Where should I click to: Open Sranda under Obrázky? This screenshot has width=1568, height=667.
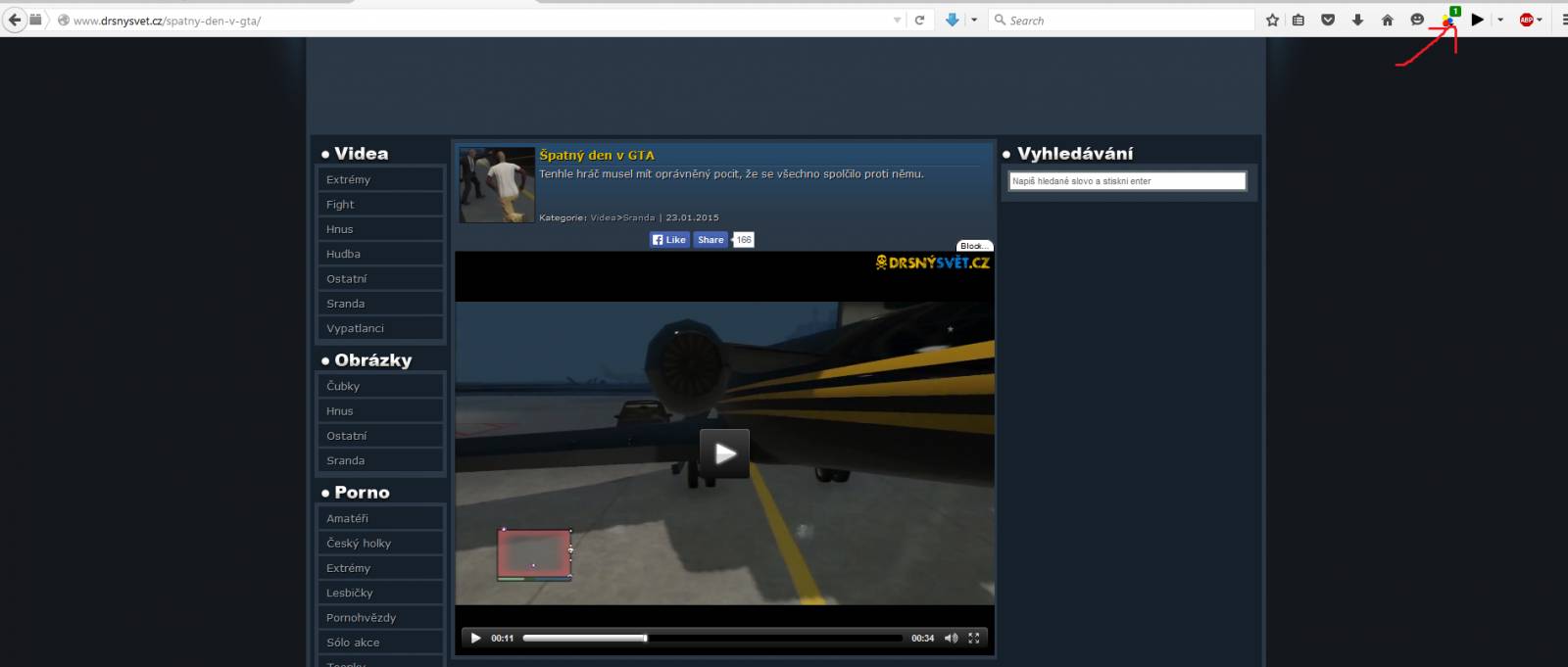pos(380,460)
